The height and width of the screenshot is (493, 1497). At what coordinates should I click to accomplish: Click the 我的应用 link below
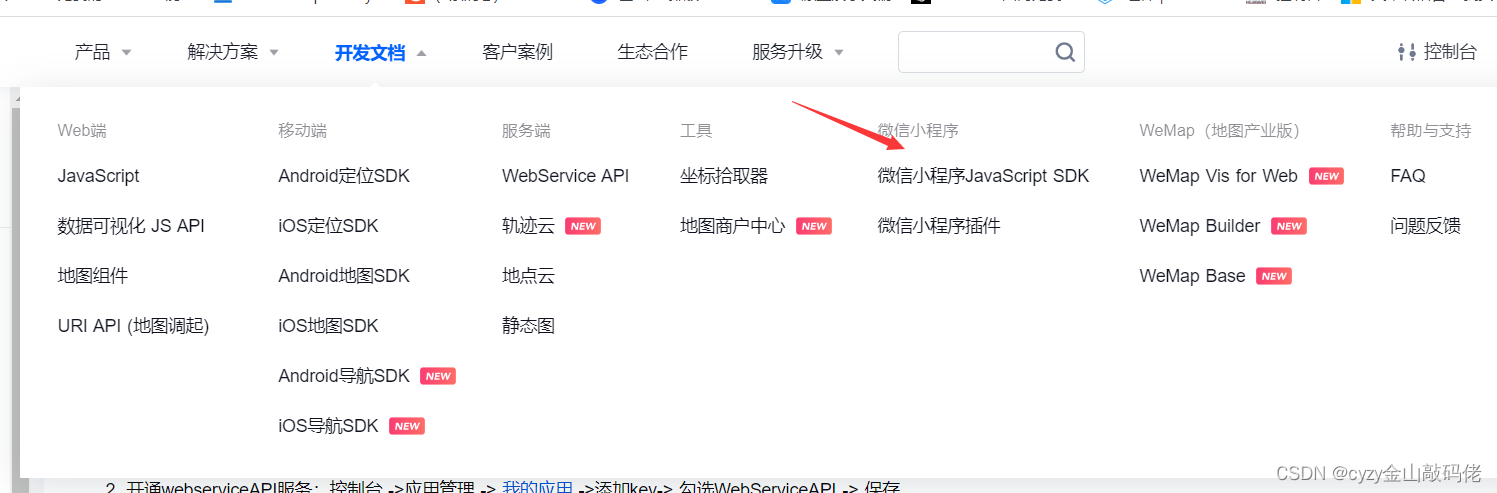(x=537, y=488)
